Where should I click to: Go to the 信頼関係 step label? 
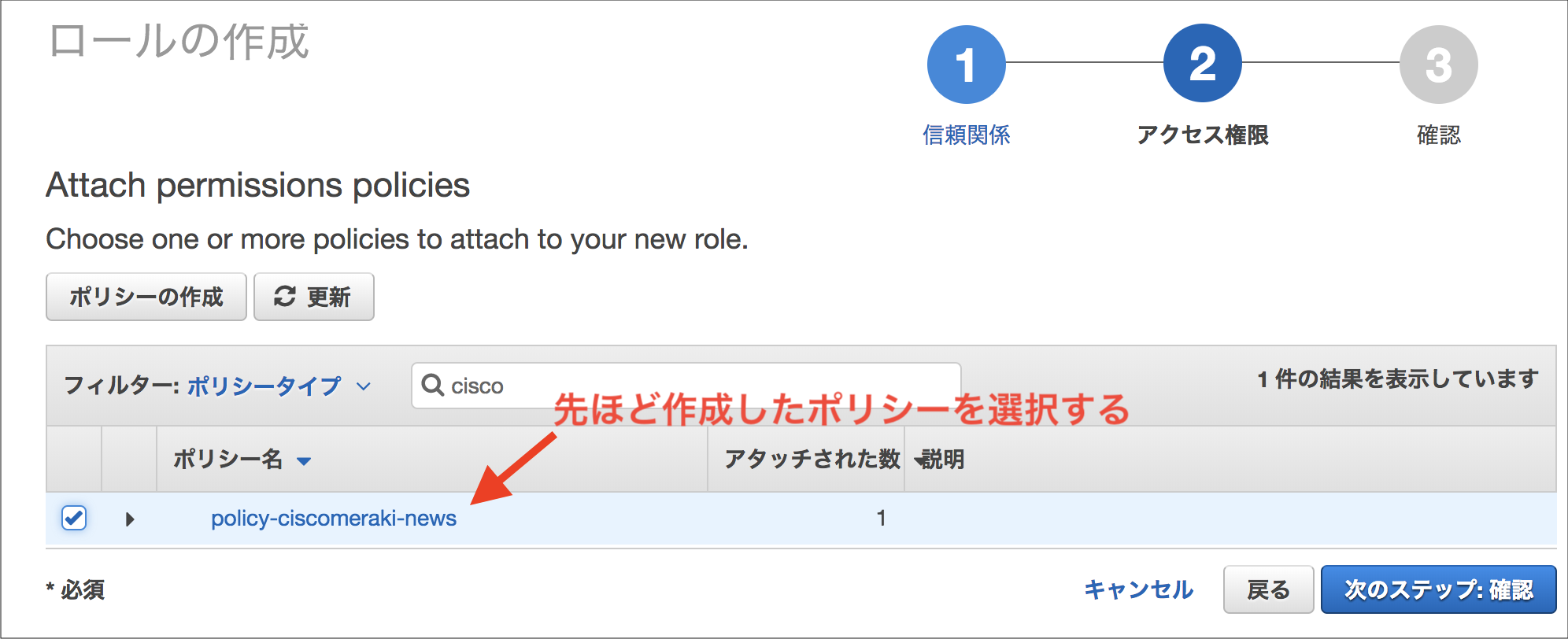click(966, 135)
